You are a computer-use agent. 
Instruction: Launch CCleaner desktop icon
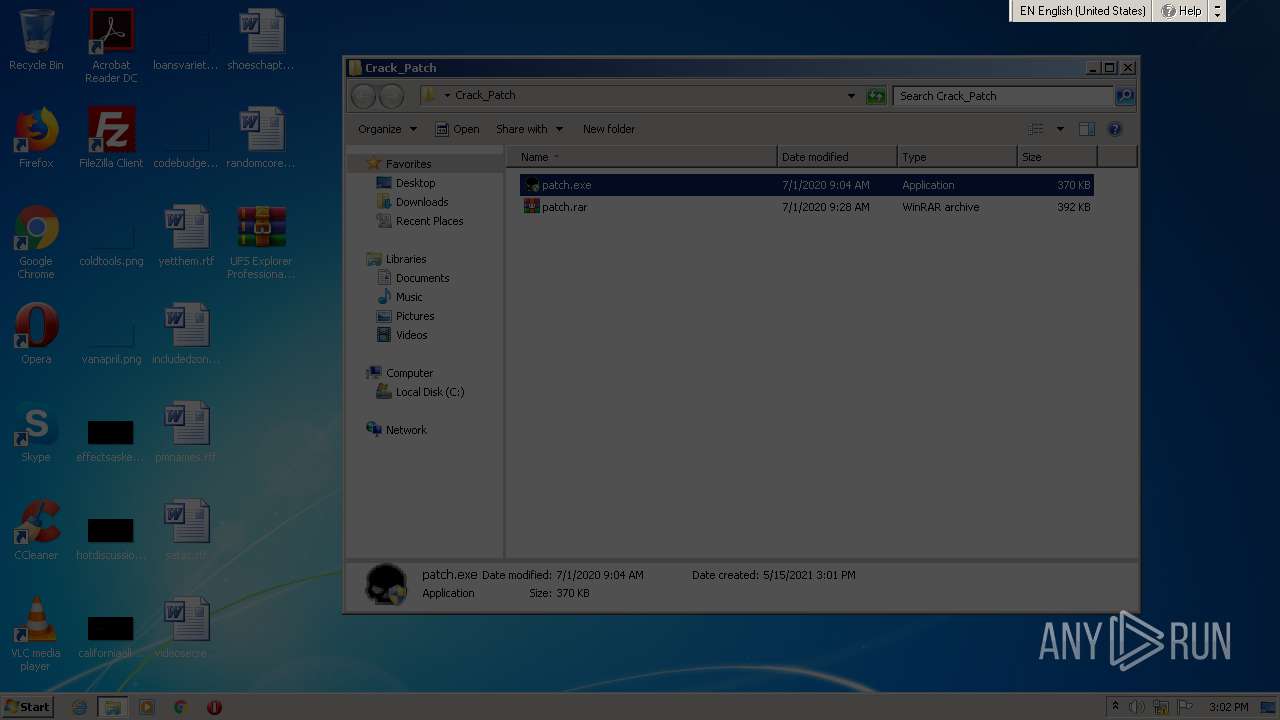pos(36,530)
